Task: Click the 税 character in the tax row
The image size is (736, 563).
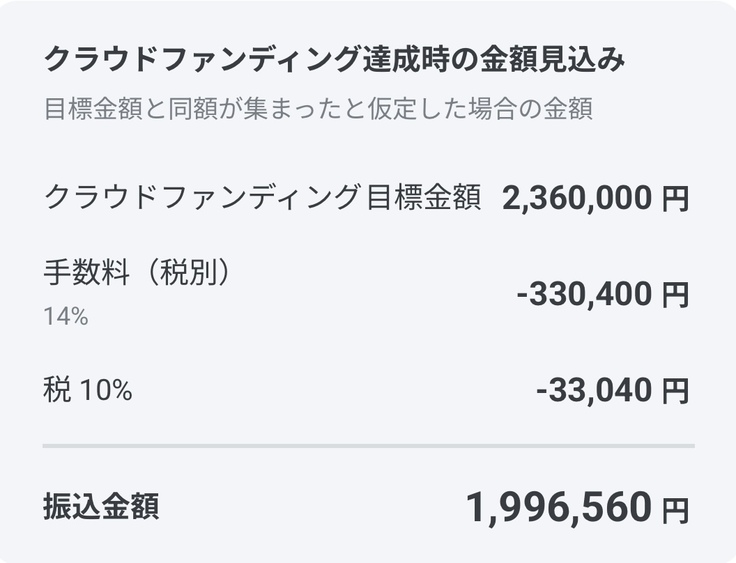Action: [56, 390]
